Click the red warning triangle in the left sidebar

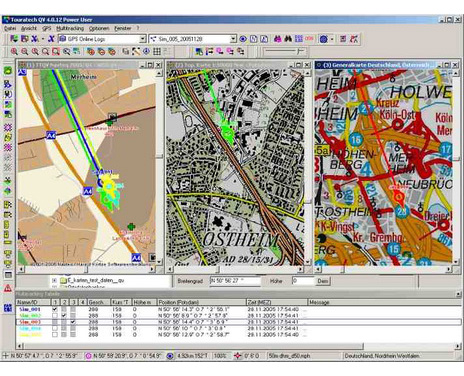(x=8, y=288)
